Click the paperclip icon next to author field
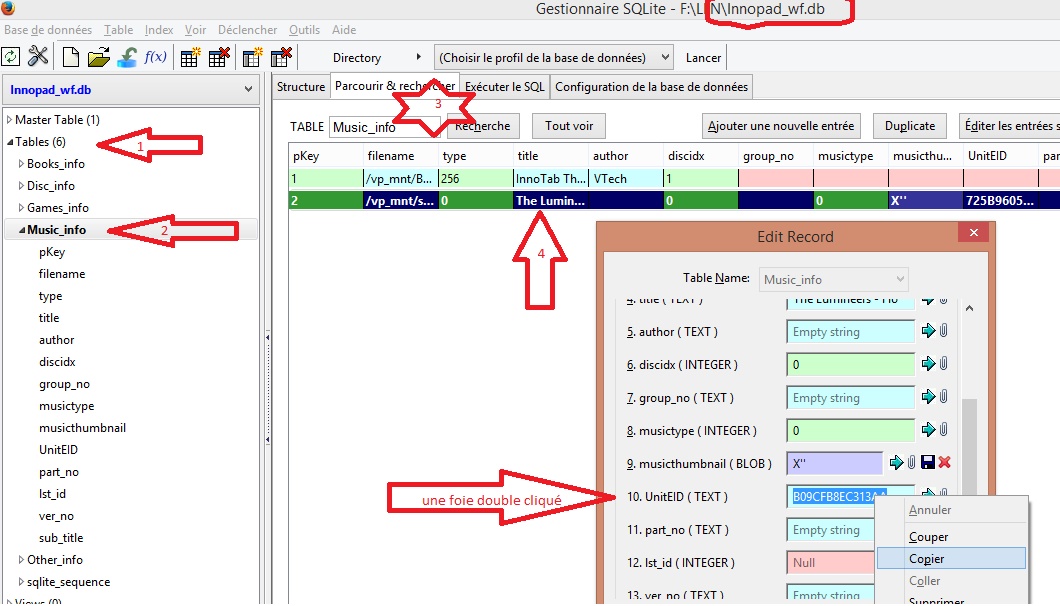Viewport: 1060px width, 606px height. 942,332
